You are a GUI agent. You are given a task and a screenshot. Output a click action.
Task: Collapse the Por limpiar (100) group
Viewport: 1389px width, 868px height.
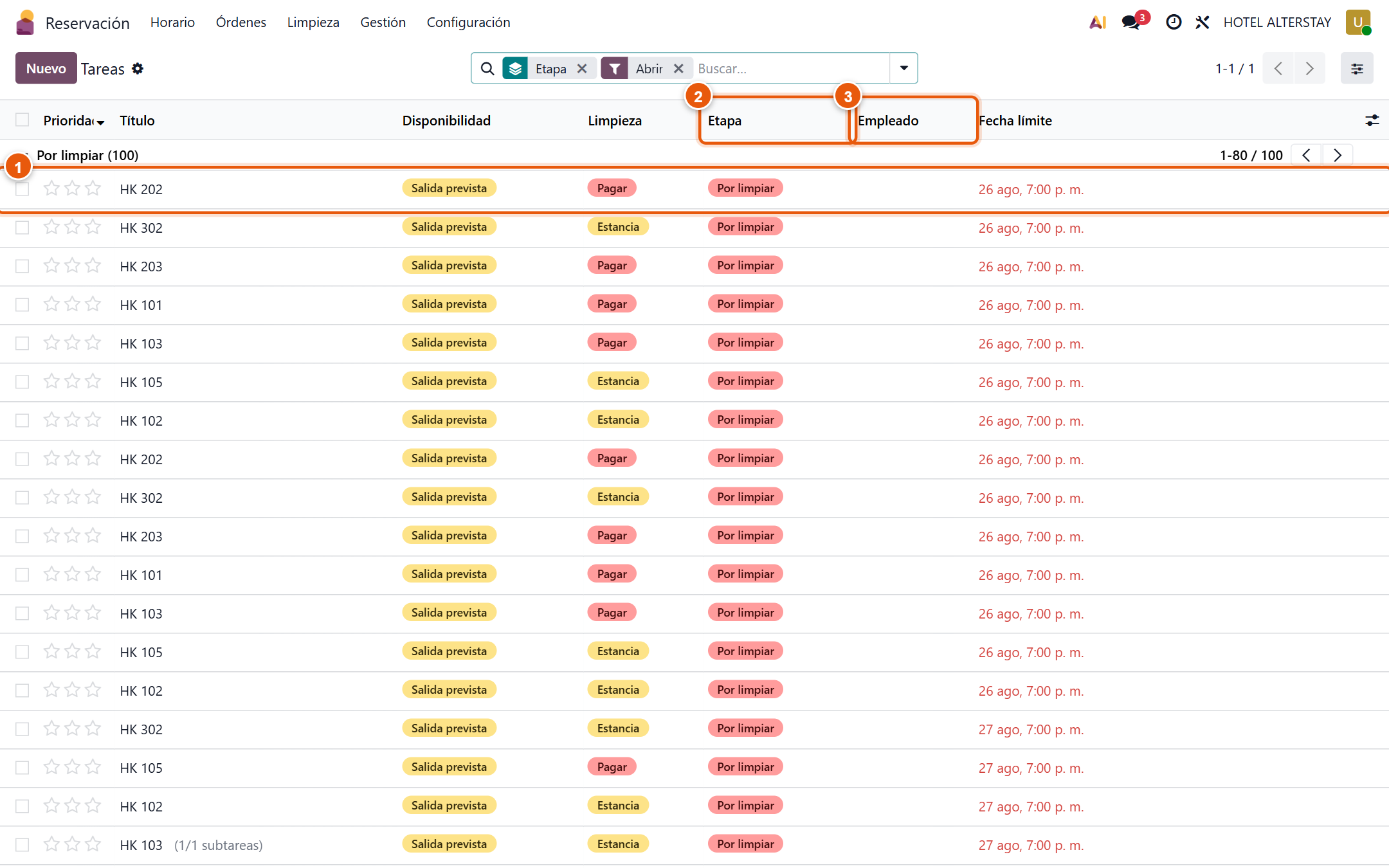(87, 156)
